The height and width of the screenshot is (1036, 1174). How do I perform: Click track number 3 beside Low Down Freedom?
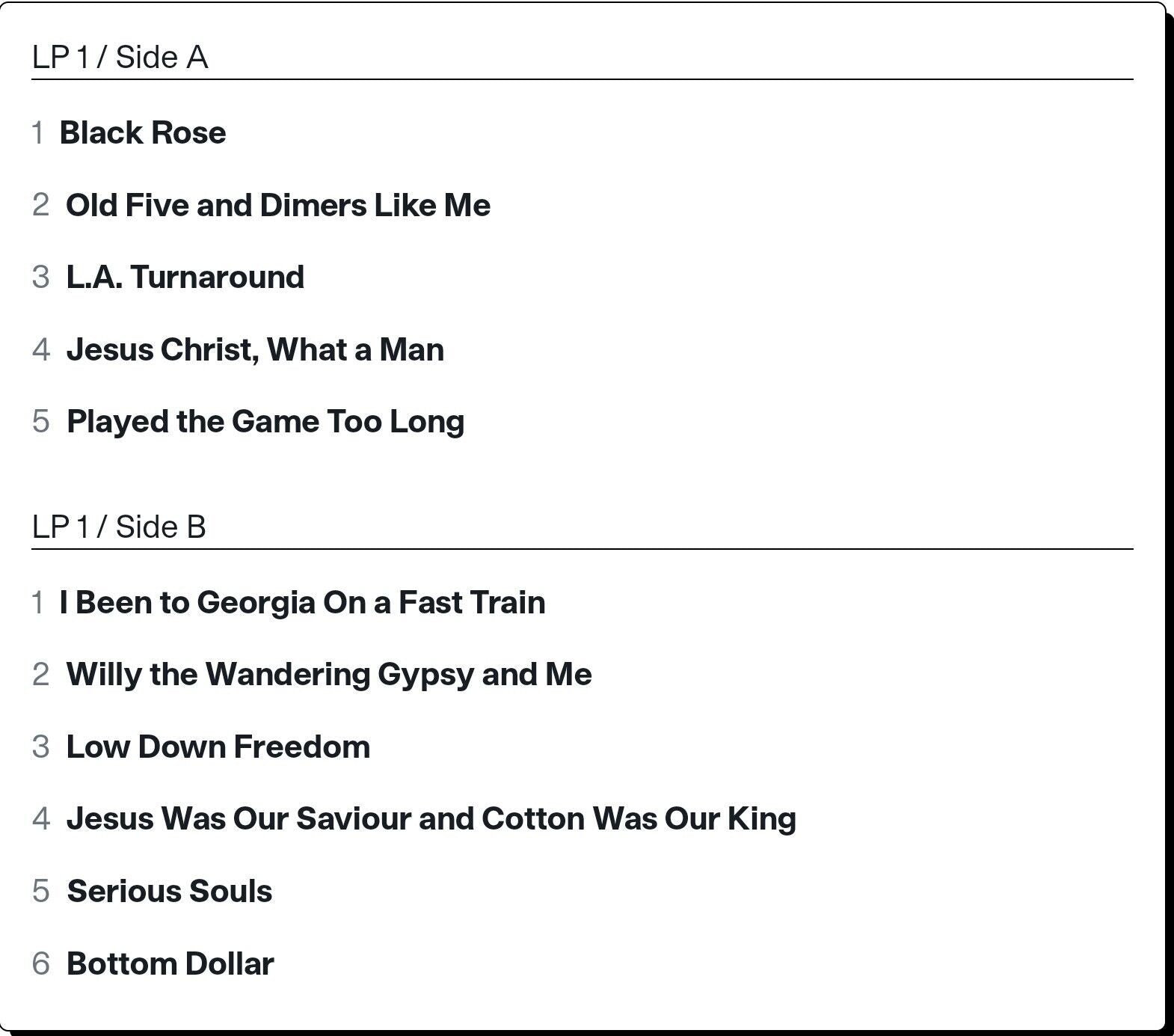coord(40,747)
